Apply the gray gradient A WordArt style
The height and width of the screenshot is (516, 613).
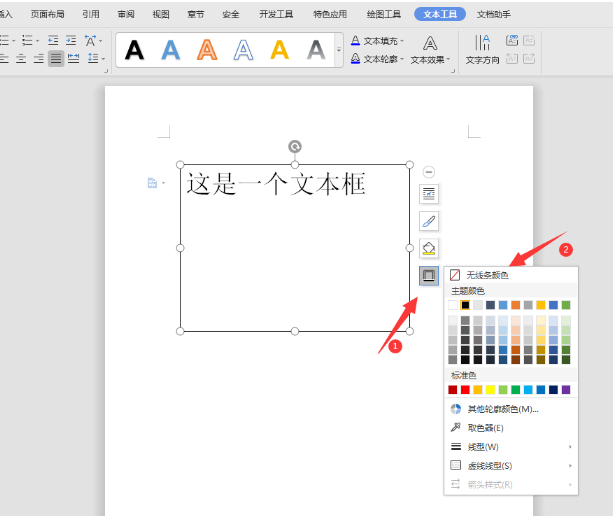coord(316,50)
